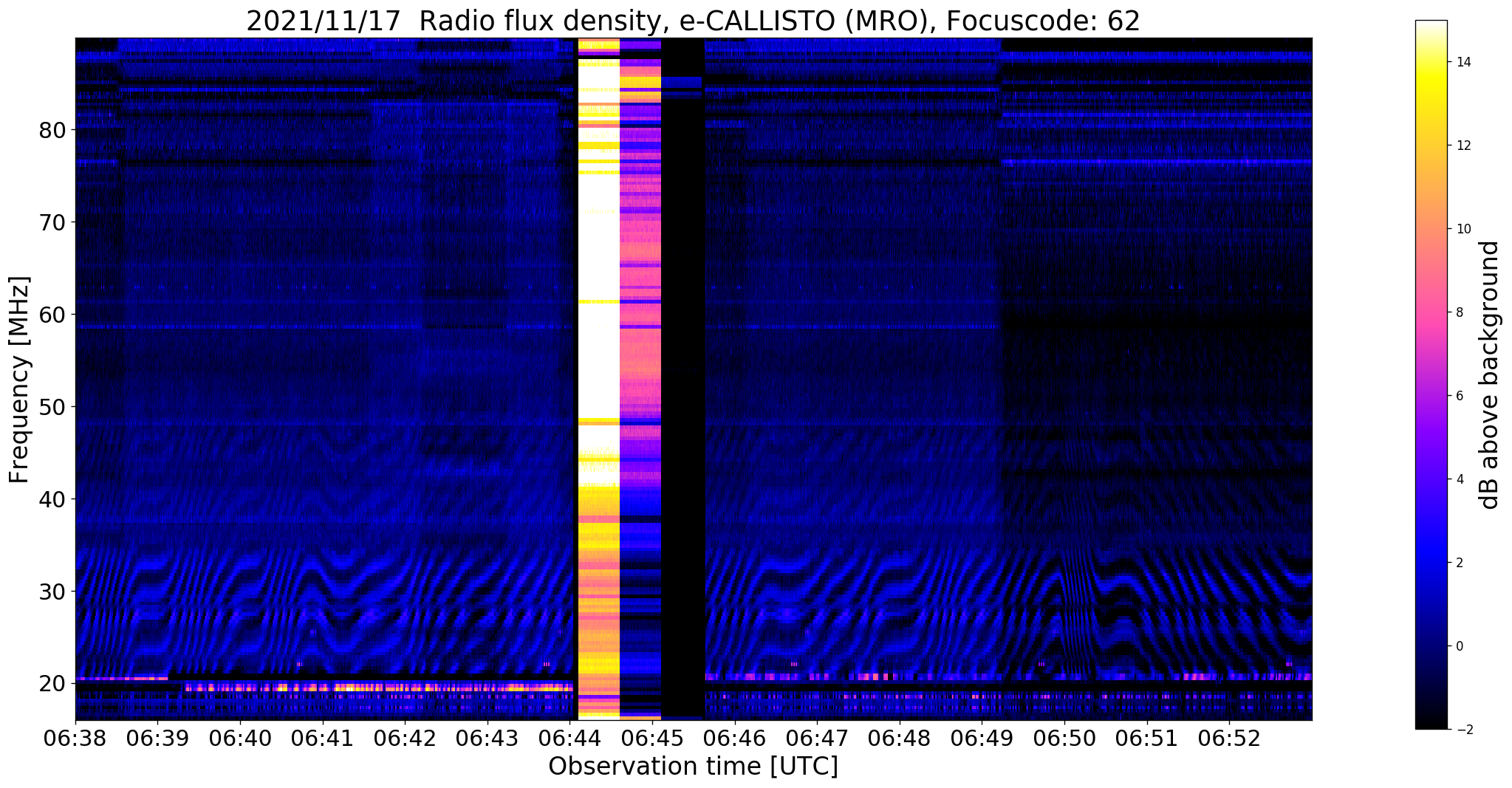Click the 'Frequency [MHz]' y-axis label
The width and height of the screenshot is (1512, 788).
click(x=20, y=380)
